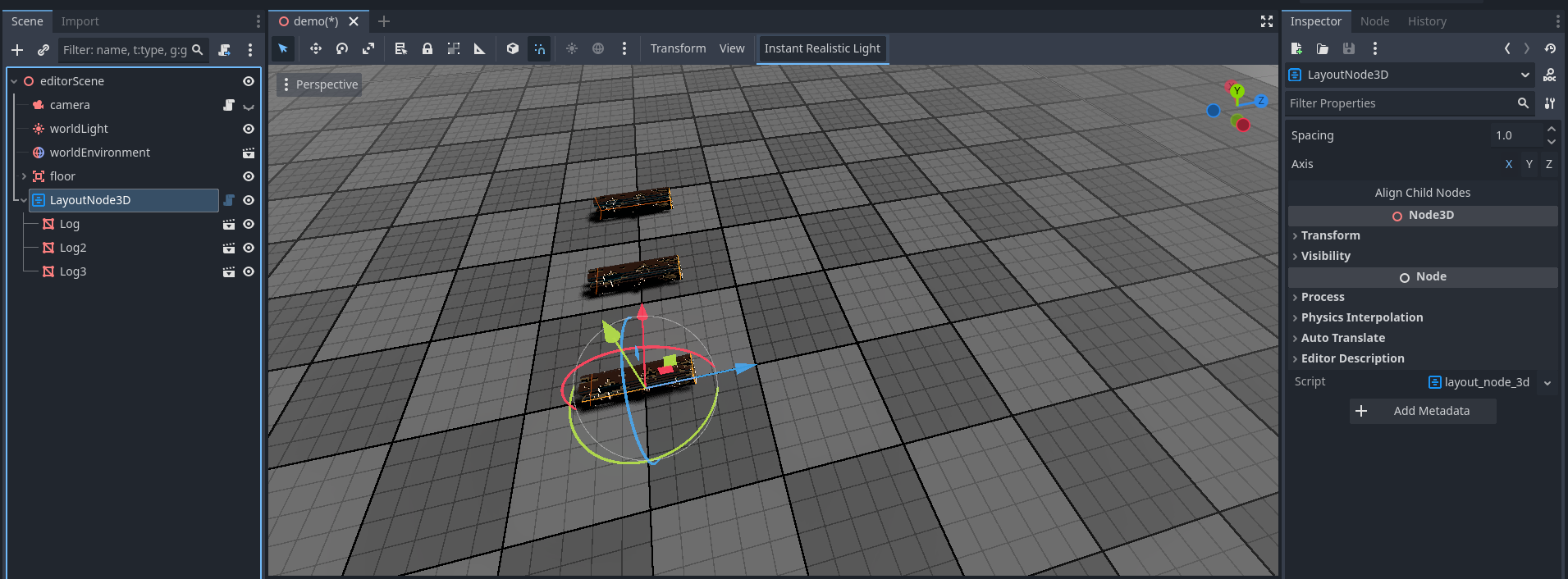Open Script property dropdown arrow
The image size is (1568, 579).
coord(1547,382)
